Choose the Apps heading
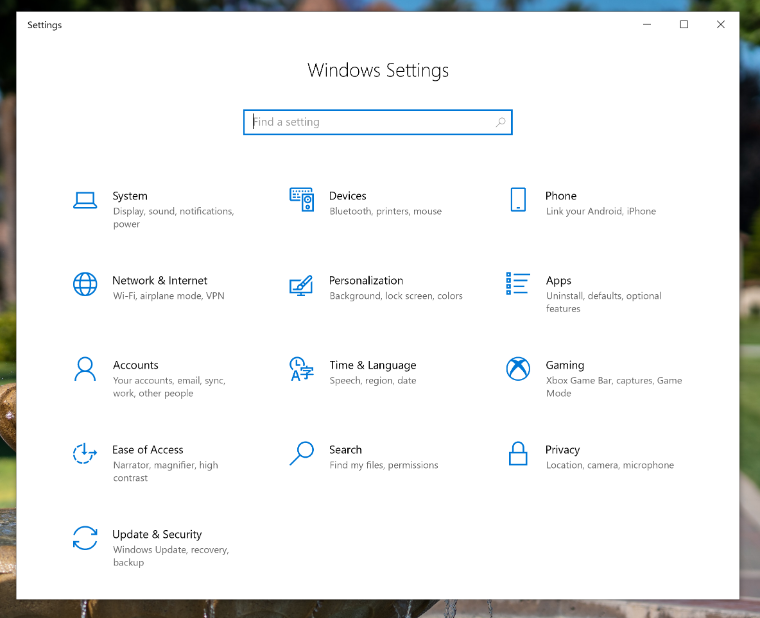The height and width of the screenshot is (618, 760). point(558,281)
